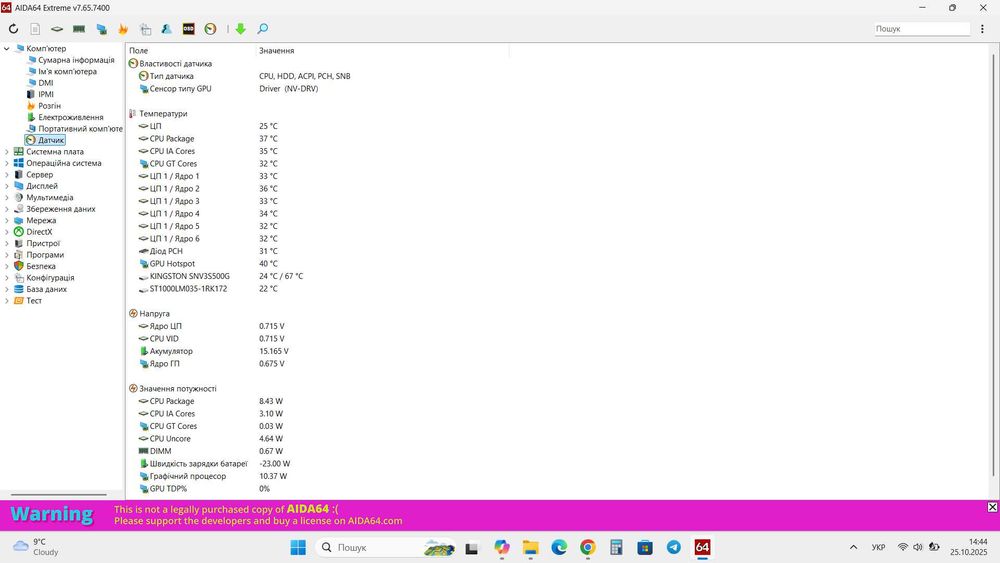Open the memory benchmark RAM icon
The image size is (1000, 563).
[x=79, y=29]
